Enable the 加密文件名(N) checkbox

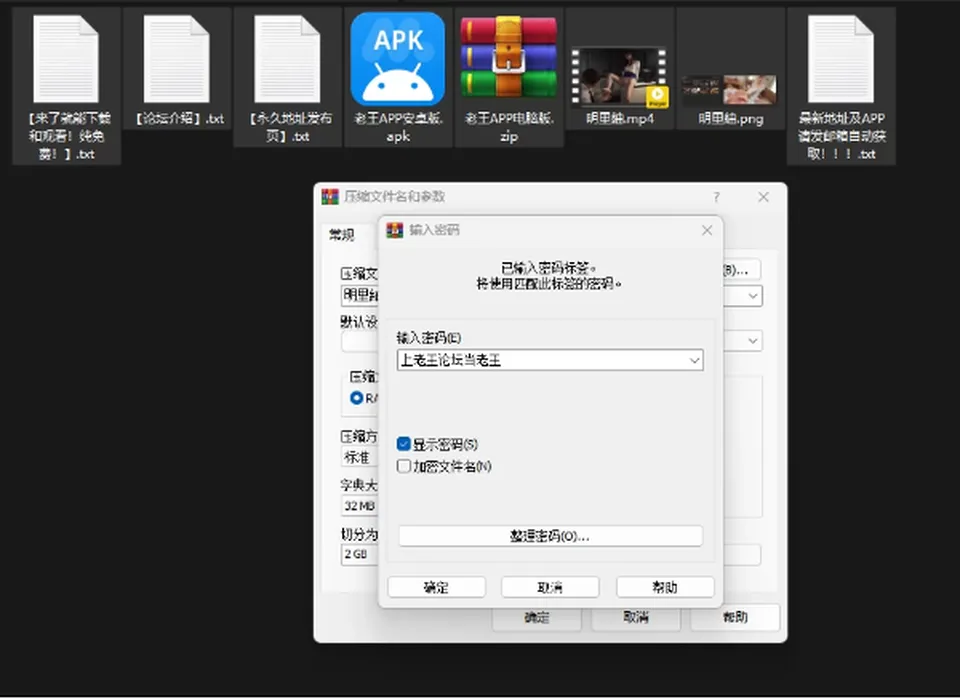[403, 466]
